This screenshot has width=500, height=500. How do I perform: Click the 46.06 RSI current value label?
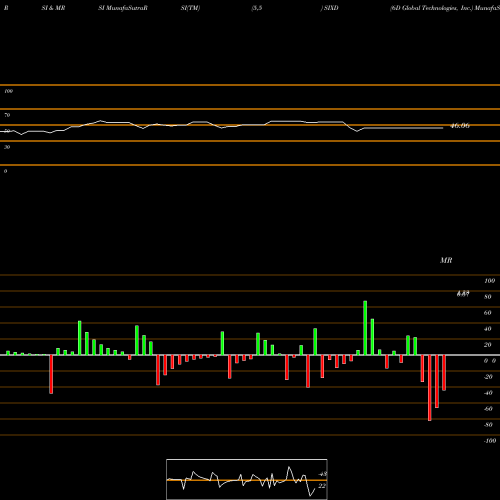(x=460, y=126)
